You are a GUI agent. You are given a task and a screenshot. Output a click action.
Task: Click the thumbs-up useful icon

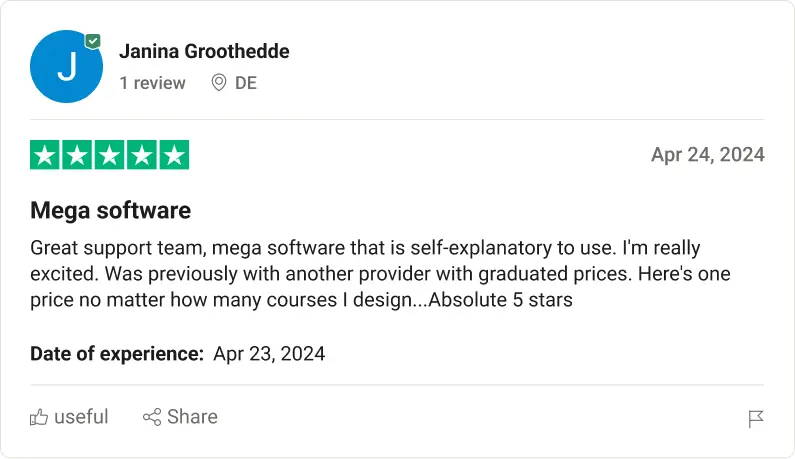pyautogui.click(x=39, y=417)
